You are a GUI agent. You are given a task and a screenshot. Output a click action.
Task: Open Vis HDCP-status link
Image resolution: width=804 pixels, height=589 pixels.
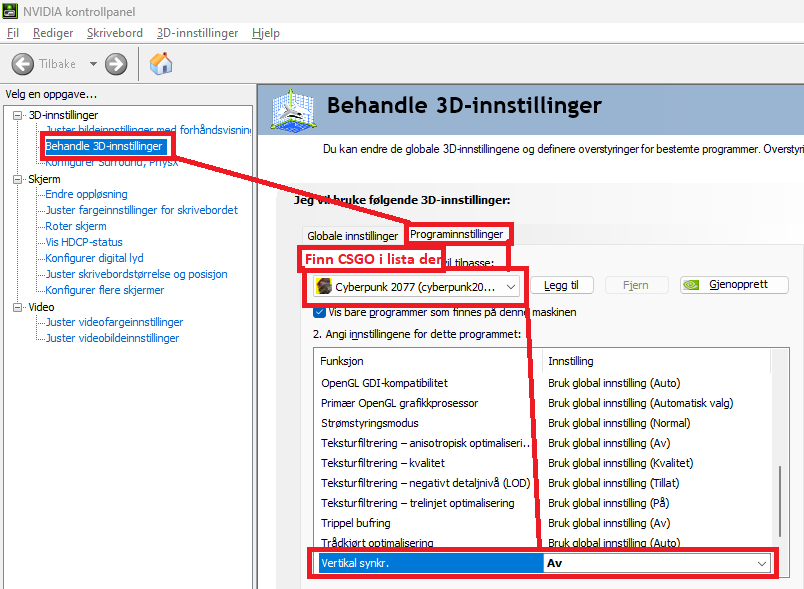point(84,242)
